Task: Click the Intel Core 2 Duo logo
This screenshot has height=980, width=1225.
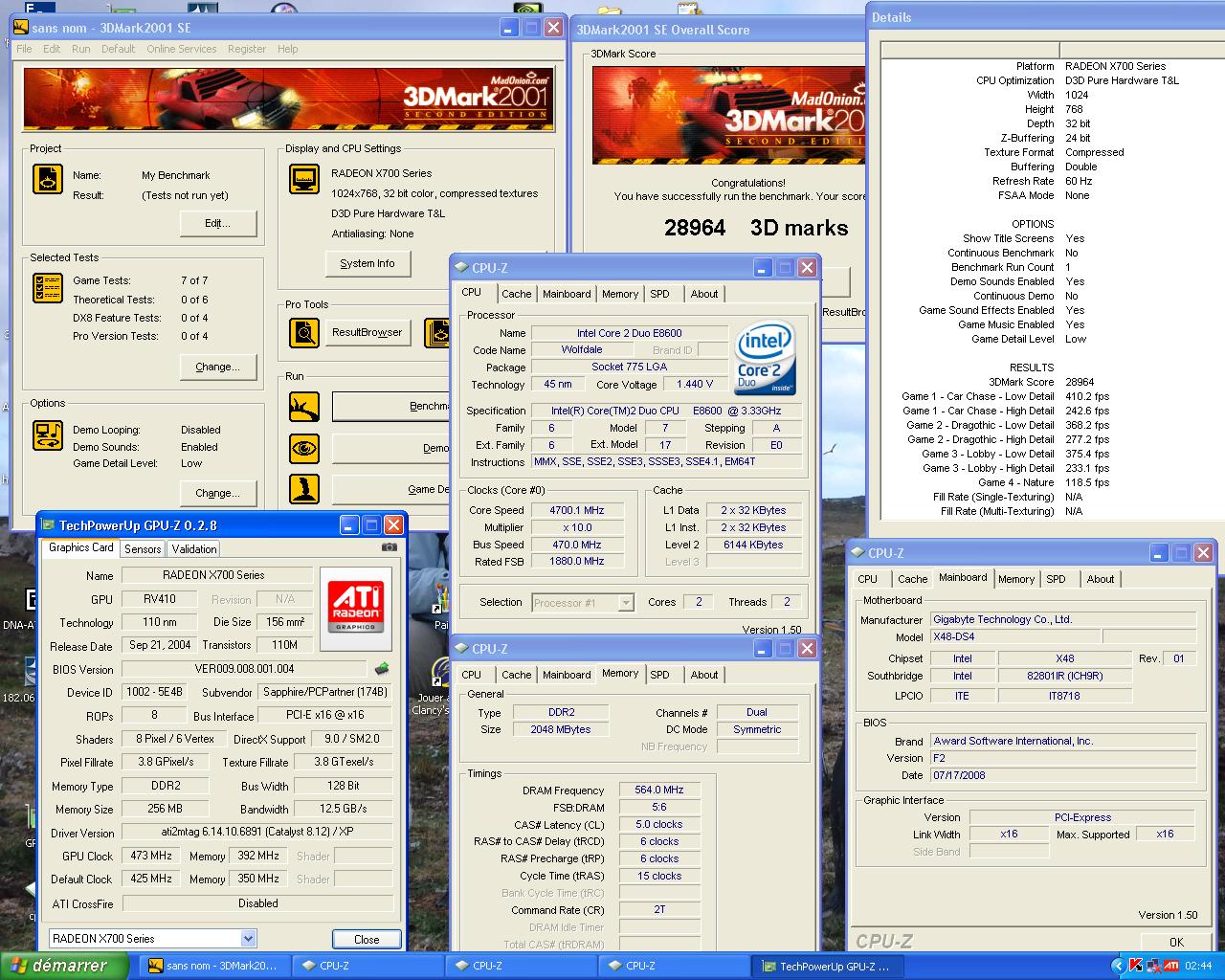Action: point(765,360)
